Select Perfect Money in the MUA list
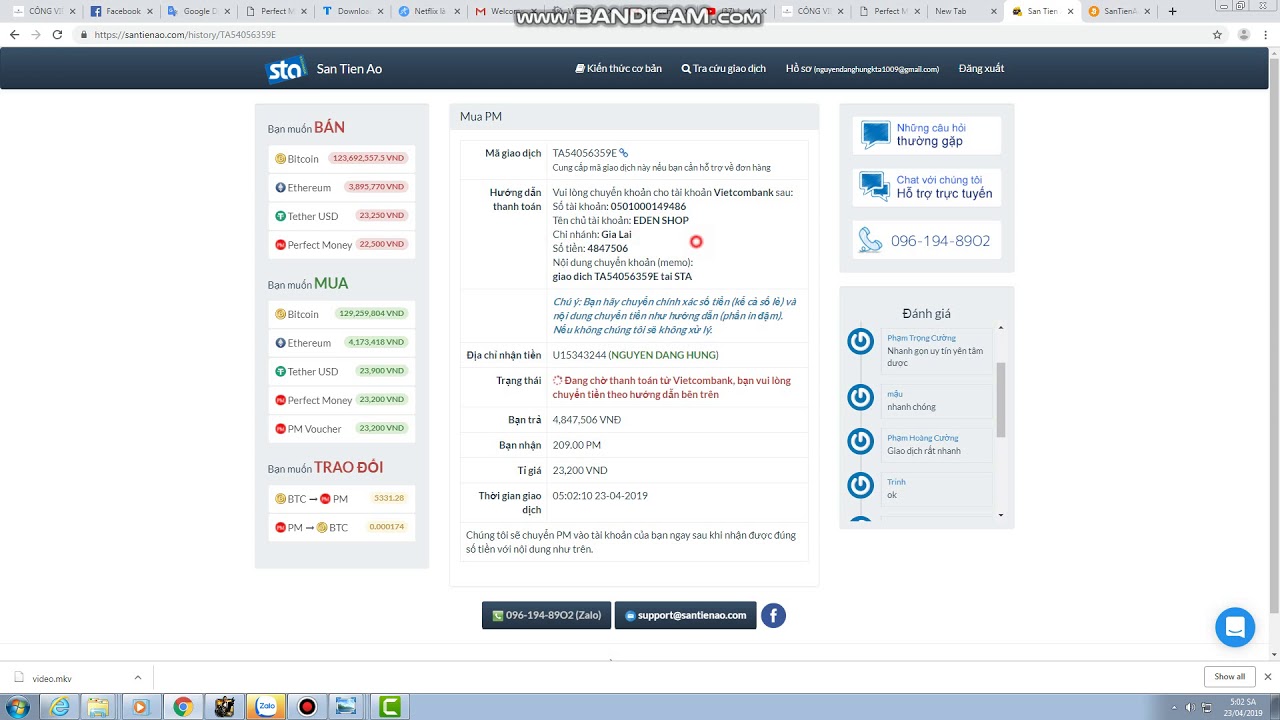The image size is (1280, 720). coord(341,400)
